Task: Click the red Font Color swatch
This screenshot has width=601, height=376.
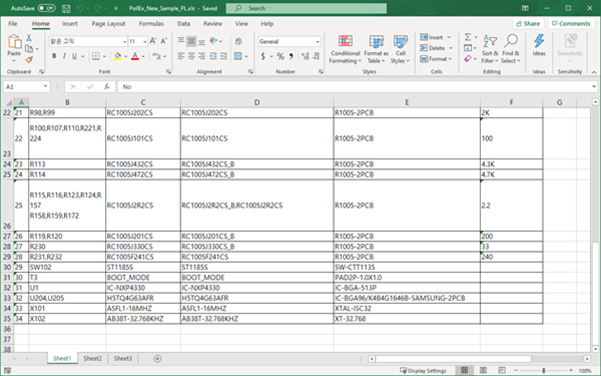Action: (x=135, y=56)
